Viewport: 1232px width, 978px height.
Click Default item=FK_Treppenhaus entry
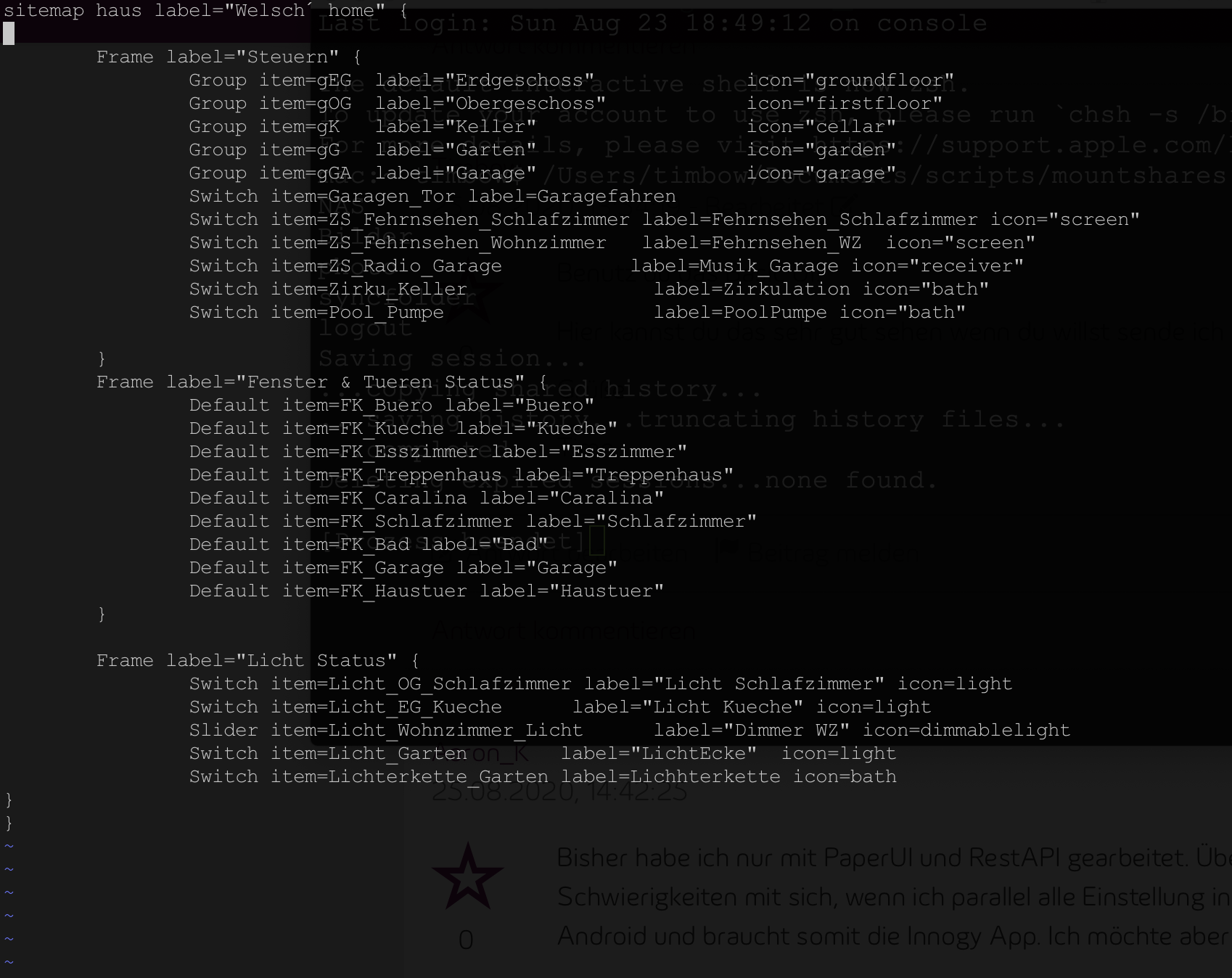[345, 475]
